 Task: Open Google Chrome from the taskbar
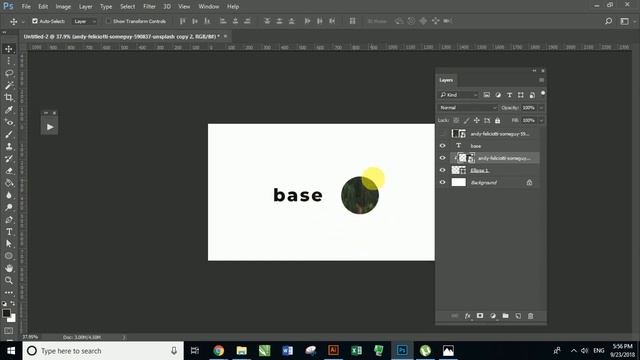pyautogui.click(x=219, y=351)
